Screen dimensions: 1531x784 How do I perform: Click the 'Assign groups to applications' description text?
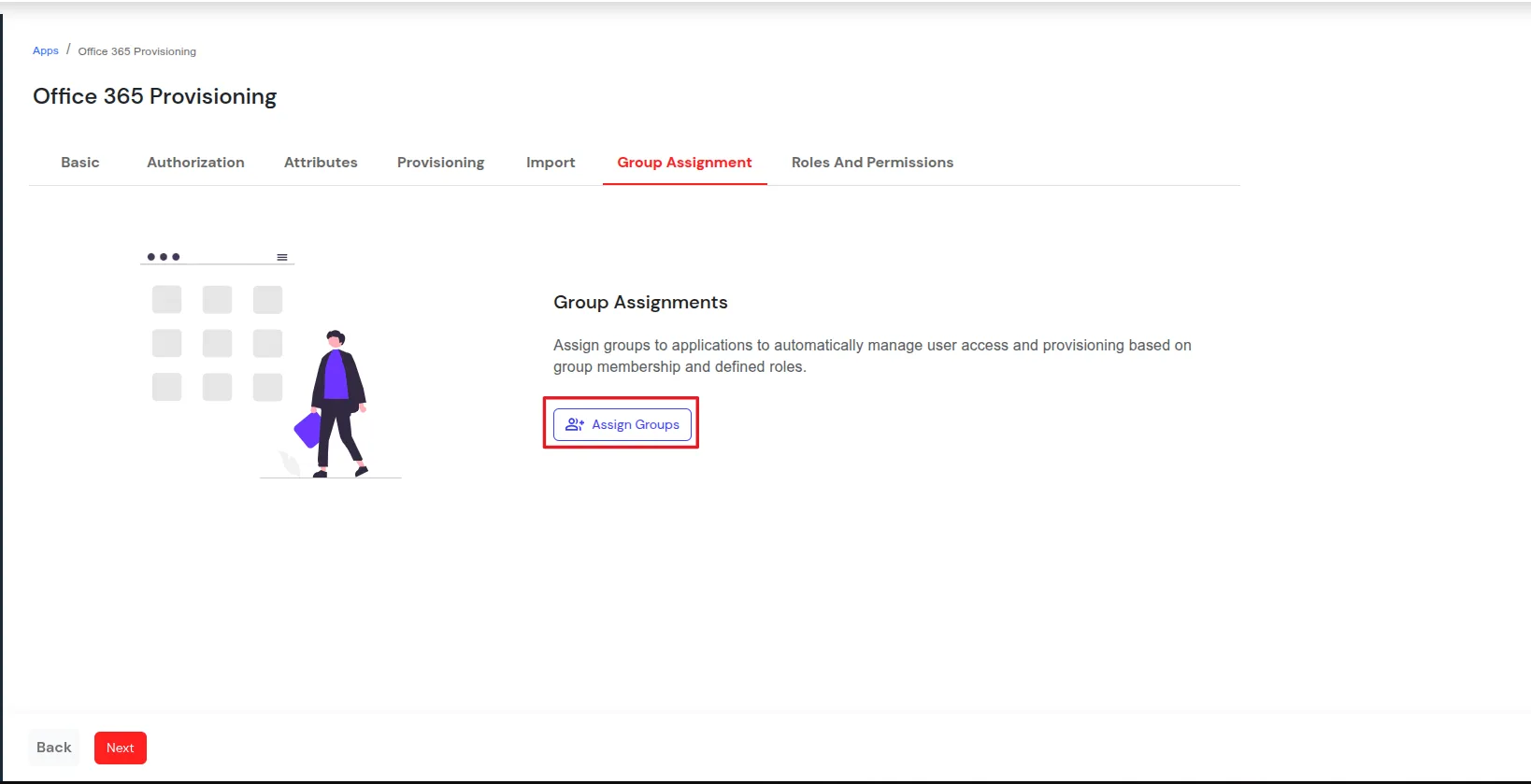pos(872,356)
